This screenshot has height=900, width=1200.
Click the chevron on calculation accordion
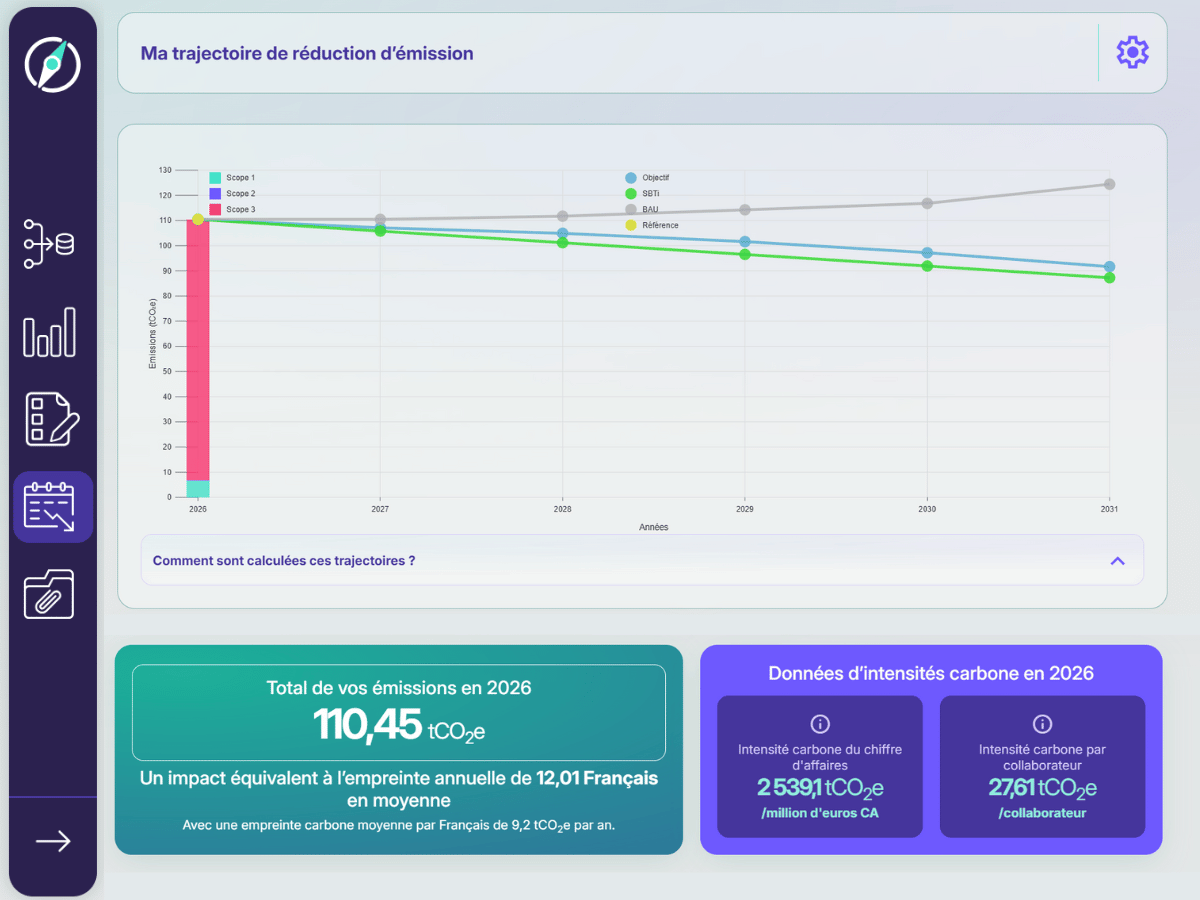[1117, 561]
